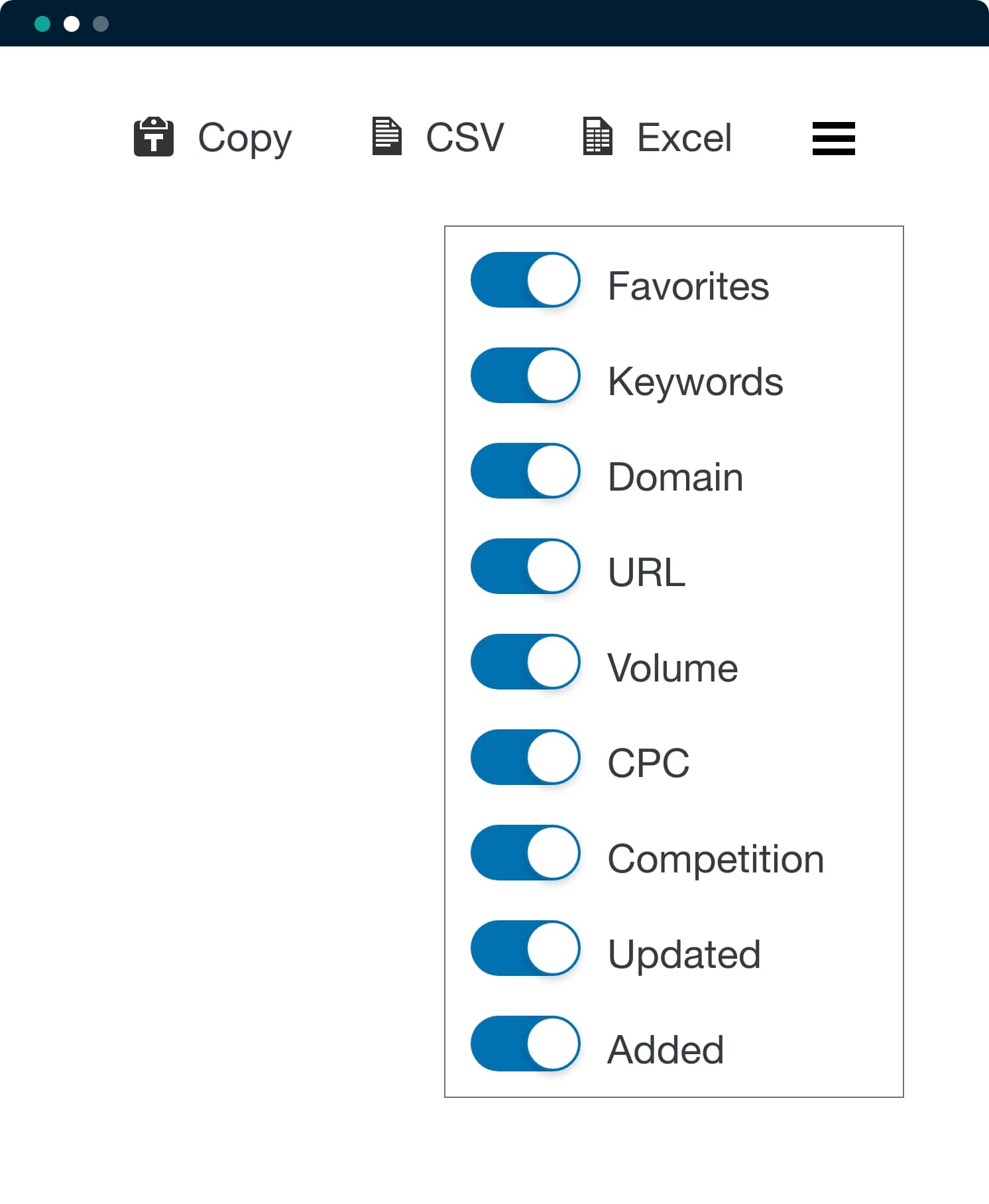Image resolution: width=989 pixels, height=1204 pixels.
Task: Disable the Competition toggle
Action: (526, 853)
